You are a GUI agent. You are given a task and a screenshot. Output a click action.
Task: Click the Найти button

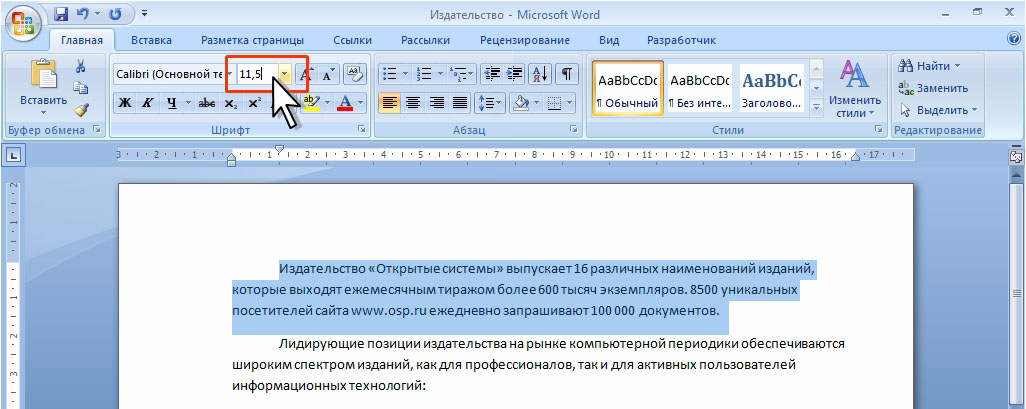(929, 66)
